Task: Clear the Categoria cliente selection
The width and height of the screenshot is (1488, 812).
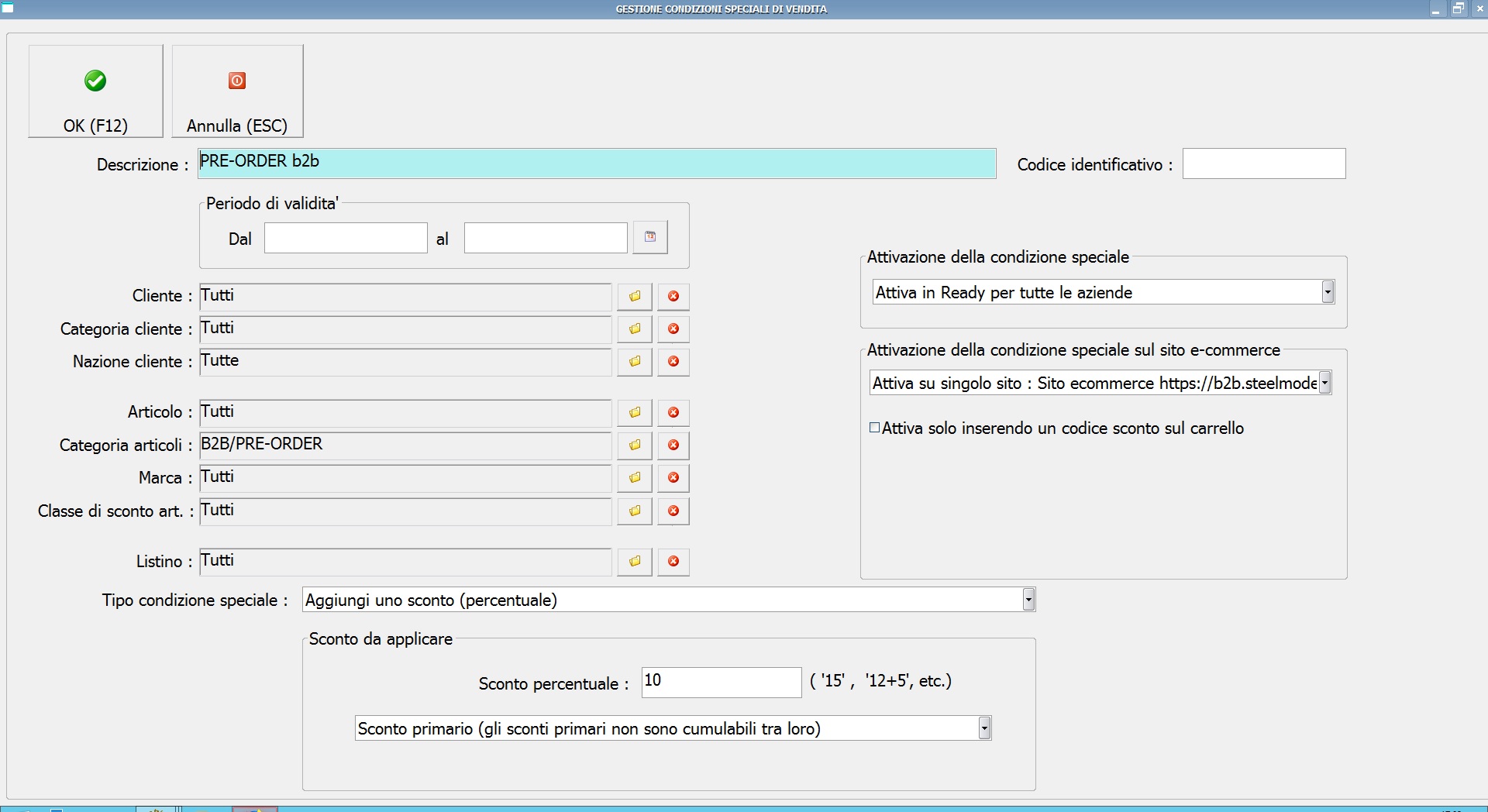Action: tap(673, 329)
